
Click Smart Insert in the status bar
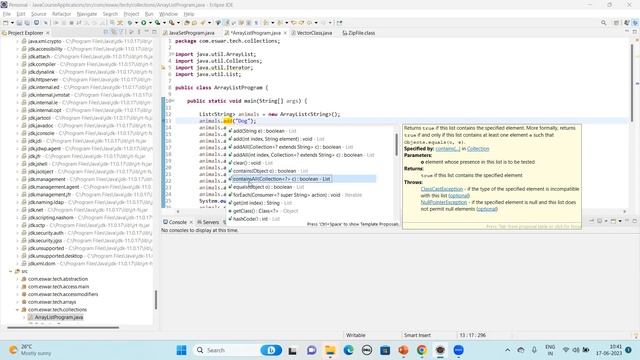pos(417,335)
